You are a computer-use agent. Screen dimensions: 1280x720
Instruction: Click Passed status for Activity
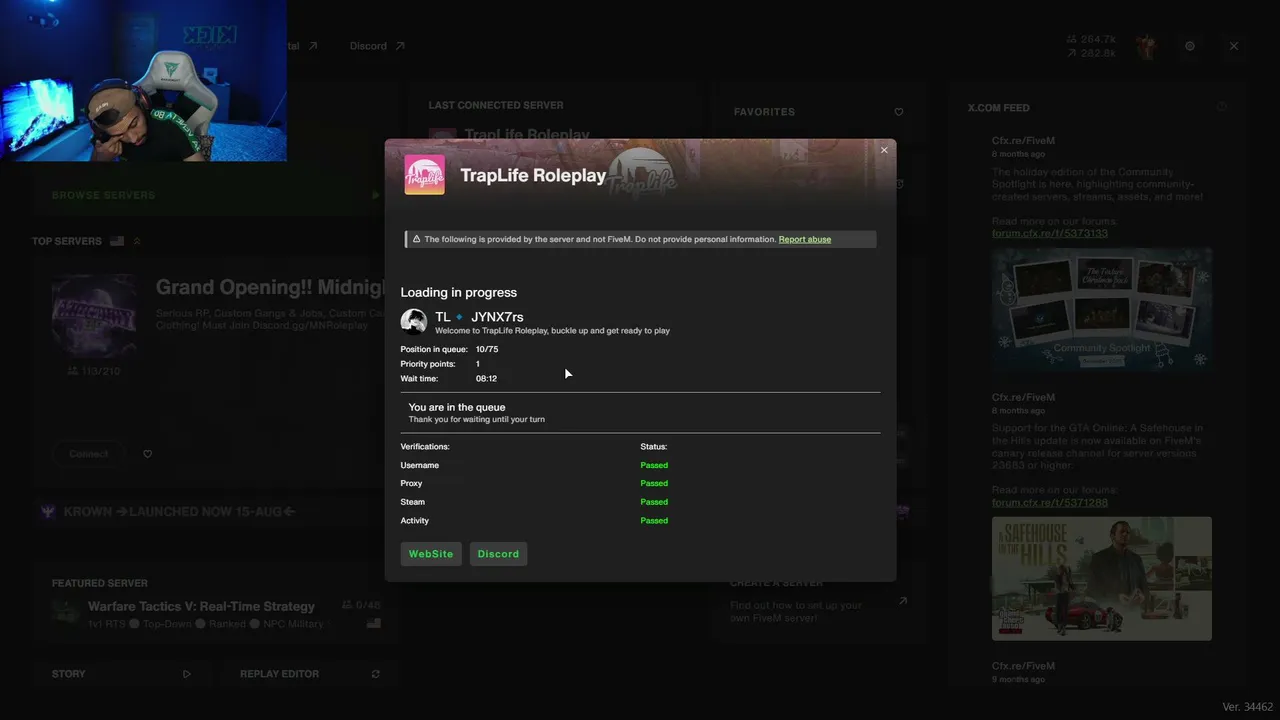click(x=654, y=521)
